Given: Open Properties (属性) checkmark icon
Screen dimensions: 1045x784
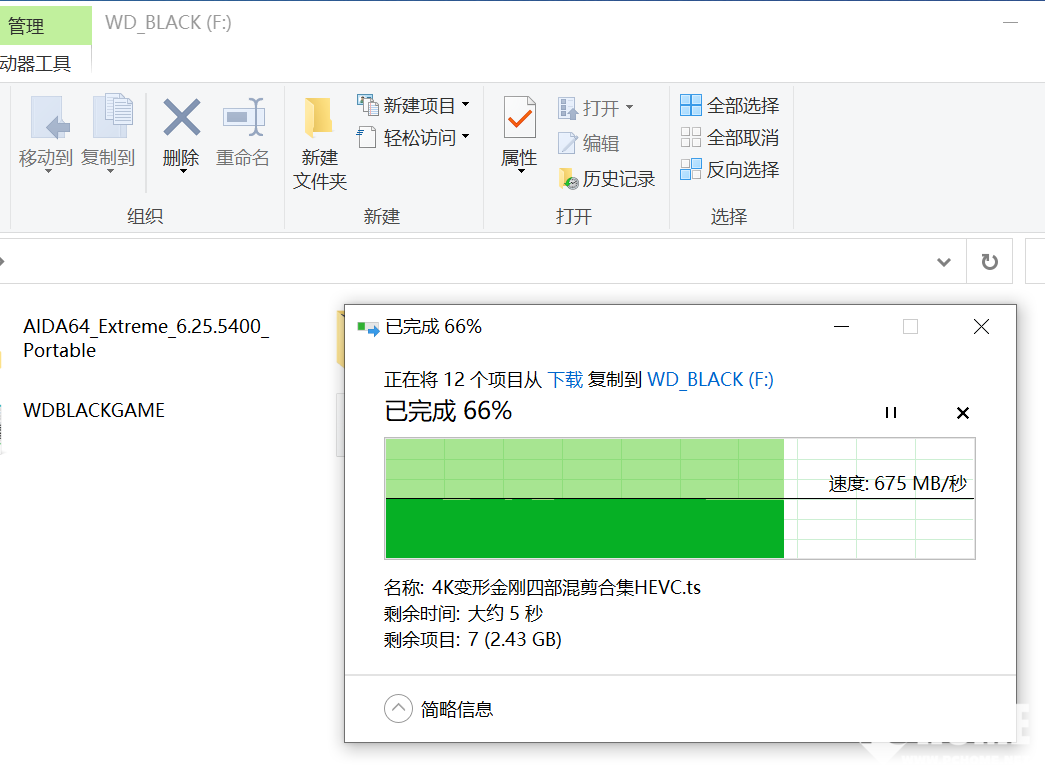Looking at the screenshot, I should click(x=520, y=117).
